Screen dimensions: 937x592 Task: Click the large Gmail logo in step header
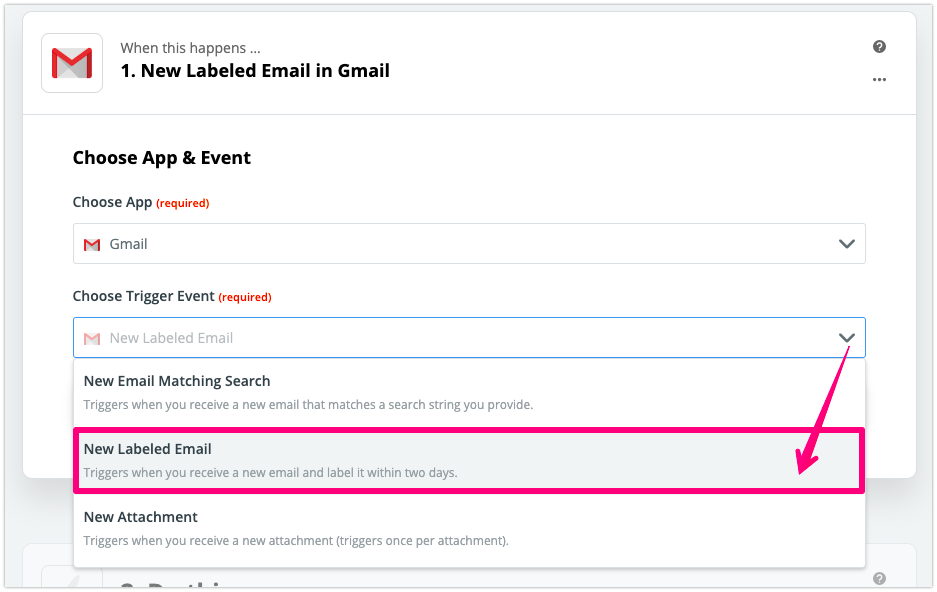pyautogui.click(x=72, y=63)
